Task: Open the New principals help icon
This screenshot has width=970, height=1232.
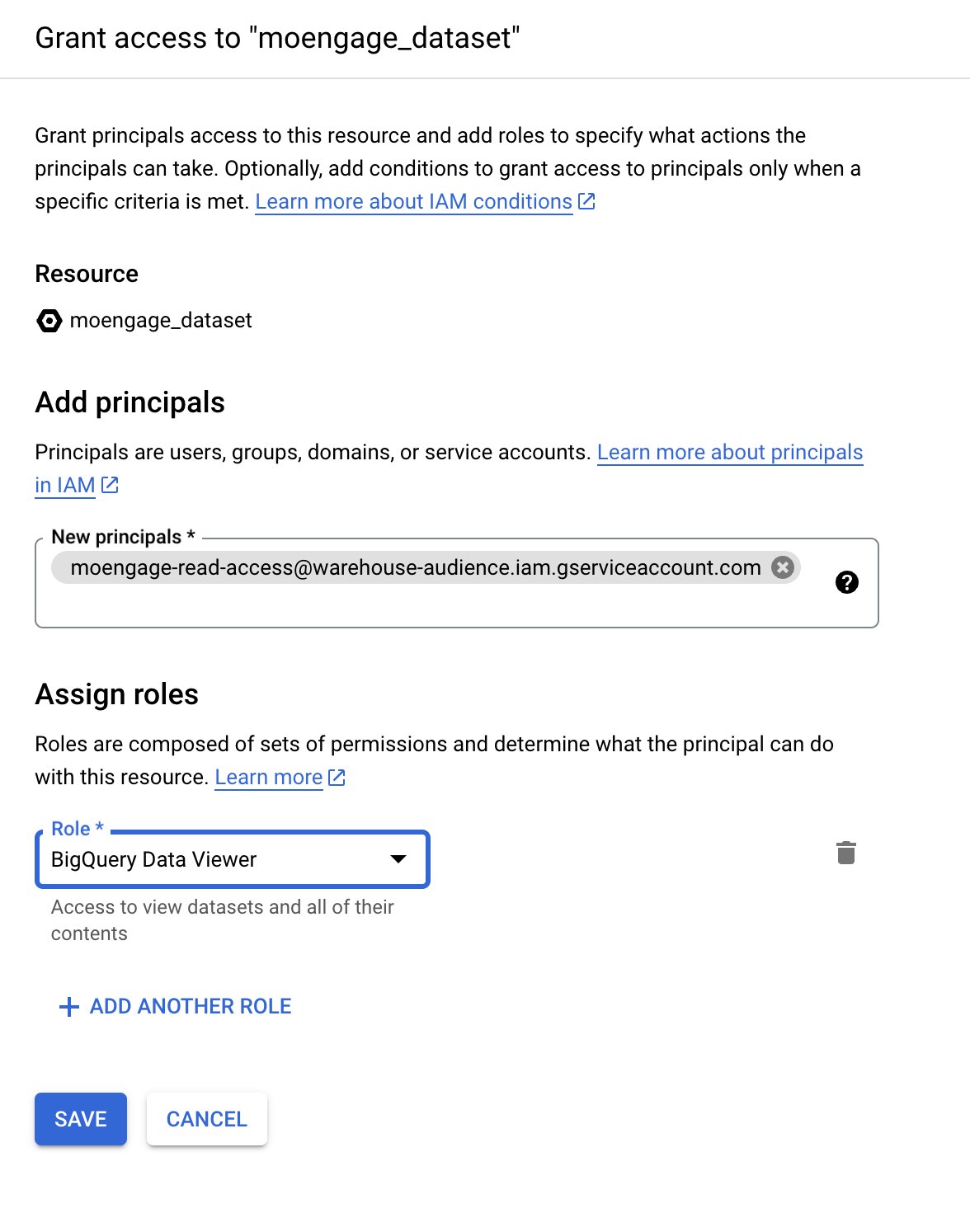Action: pyautogui.click(x=847, y=582)
